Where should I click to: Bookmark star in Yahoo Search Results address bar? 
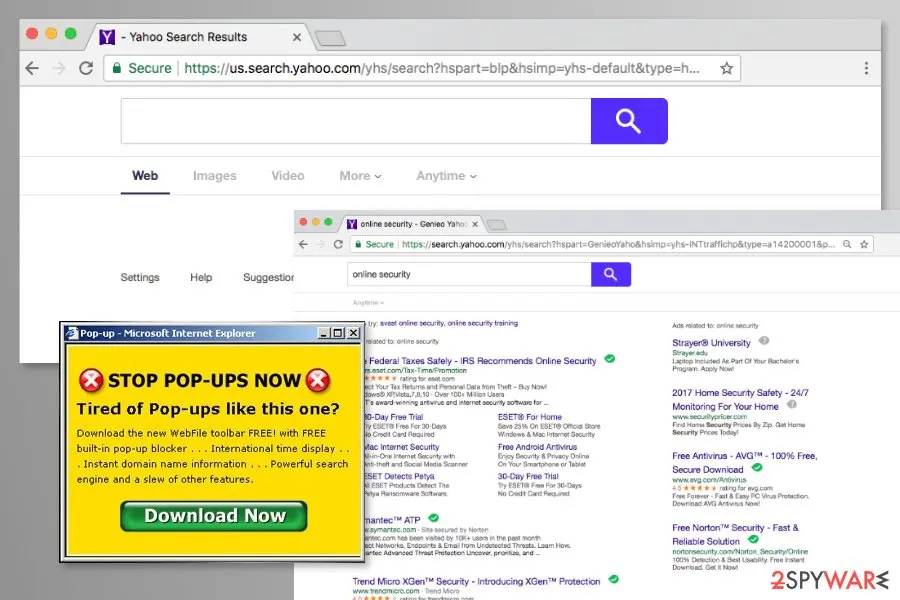coord(727,68)
